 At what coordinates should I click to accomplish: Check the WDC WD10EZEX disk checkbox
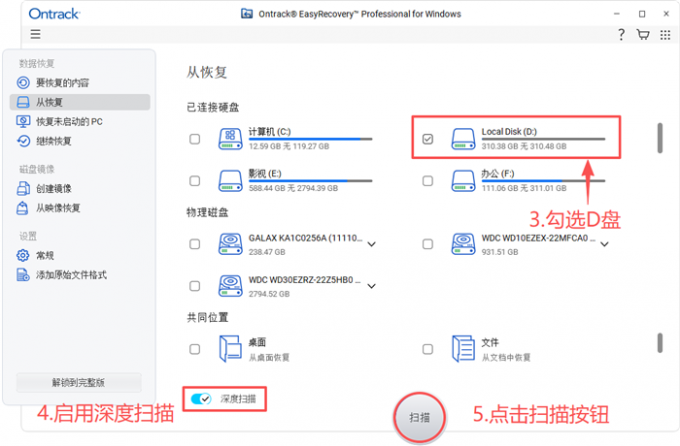pos(428,244)
